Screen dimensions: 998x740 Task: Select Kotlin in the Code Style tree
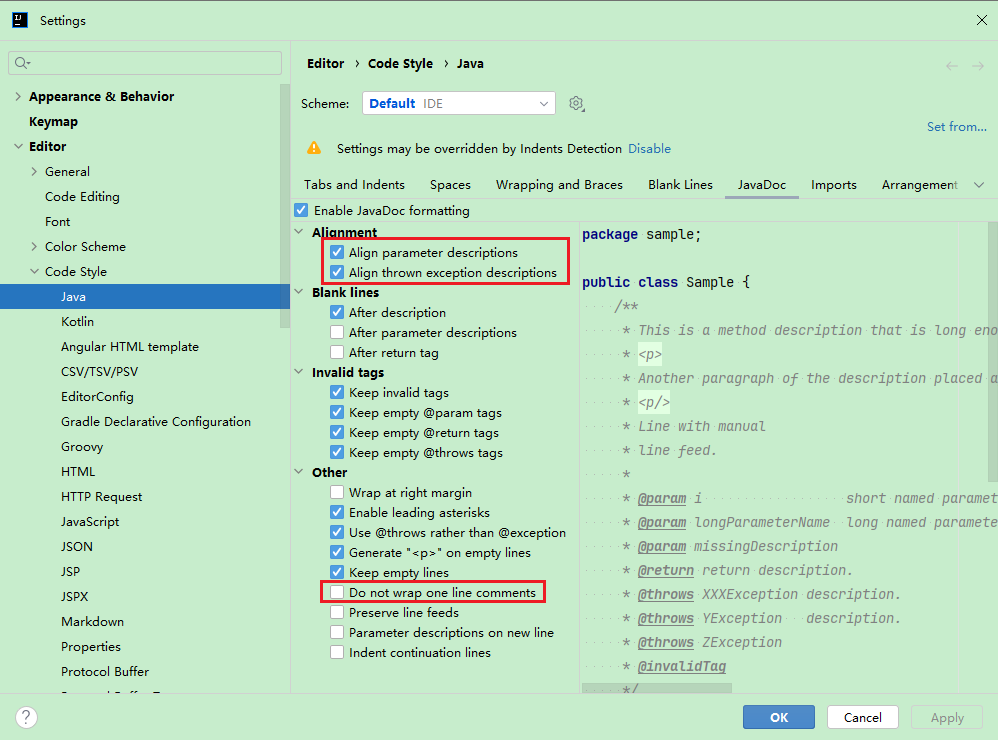[77, 322]
